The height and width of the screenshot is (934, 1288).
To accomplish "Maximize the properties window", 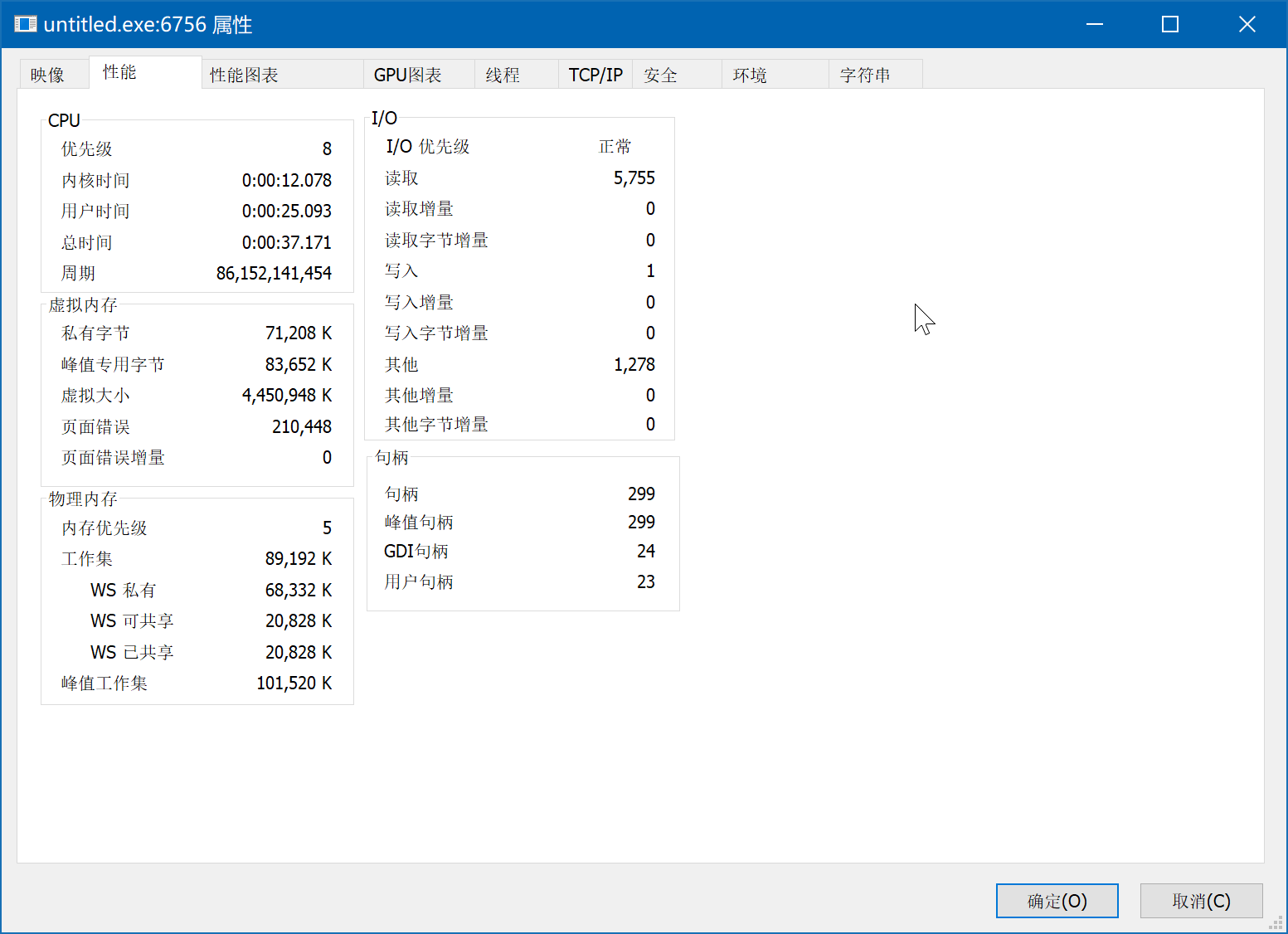I will click(1170, 24).
